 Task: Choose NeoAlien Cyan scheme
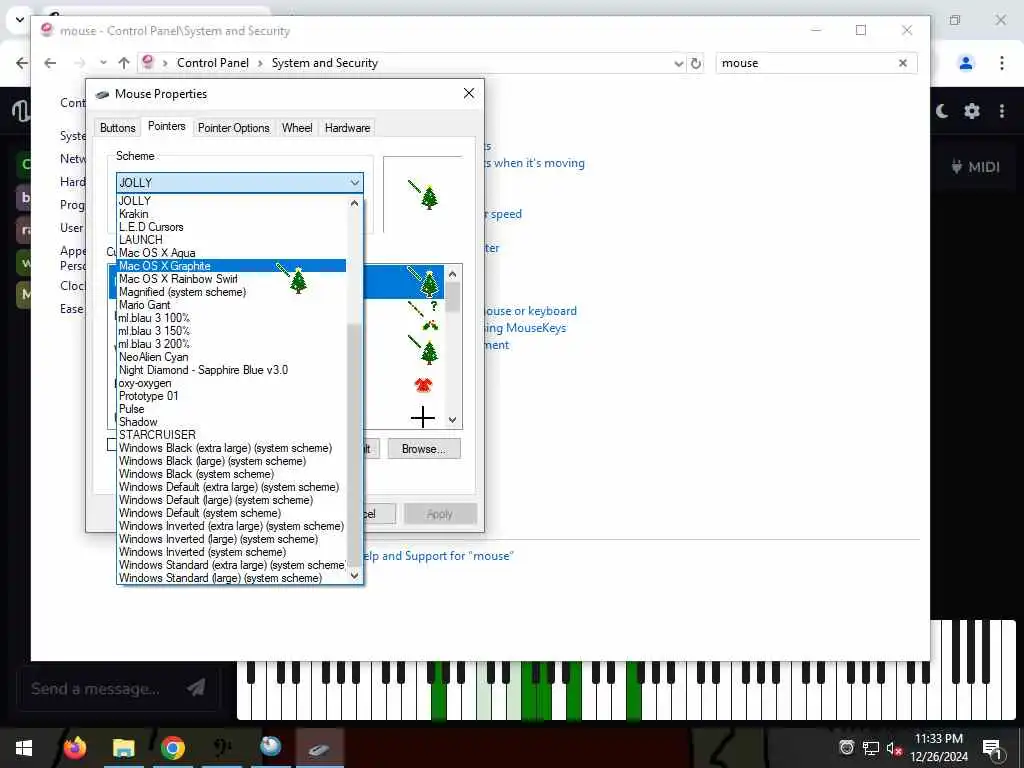tap(232, 357)
